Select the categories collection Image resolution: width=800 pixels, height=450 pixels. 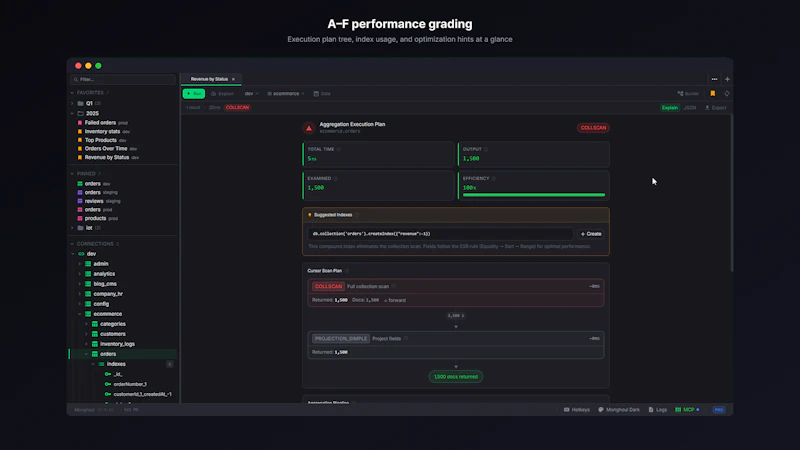pyautogui.click(x=112, y=324)
